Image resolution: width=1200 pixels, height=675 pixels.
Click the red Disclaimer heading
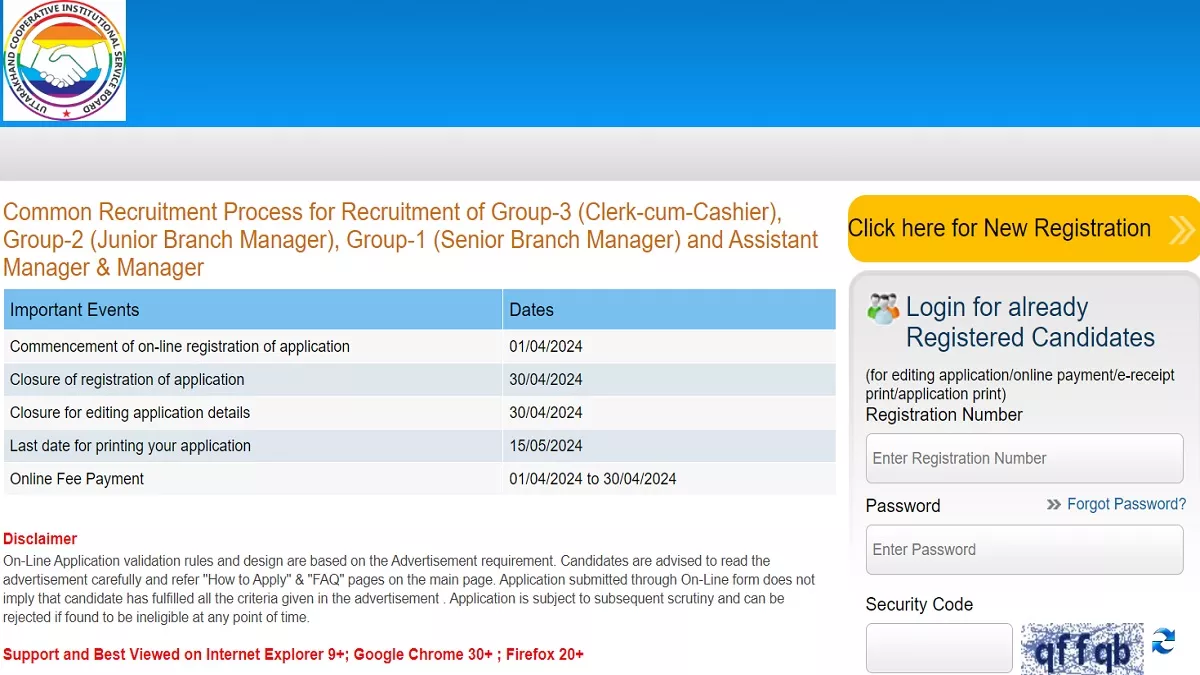coord(40,539)
